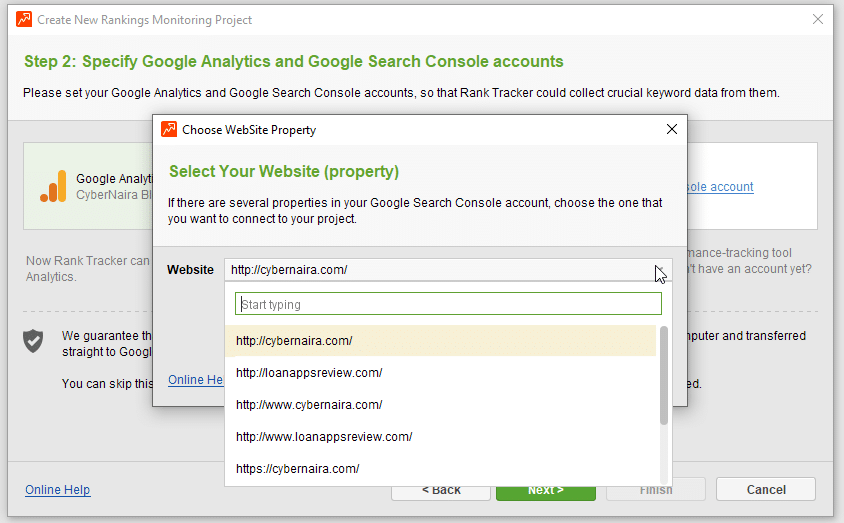Image resolution: width=844 pixels, height=523 pixels.
Task: Click logo icon in Choose WebSite Property dialog
Action: [x=169, y=129]
